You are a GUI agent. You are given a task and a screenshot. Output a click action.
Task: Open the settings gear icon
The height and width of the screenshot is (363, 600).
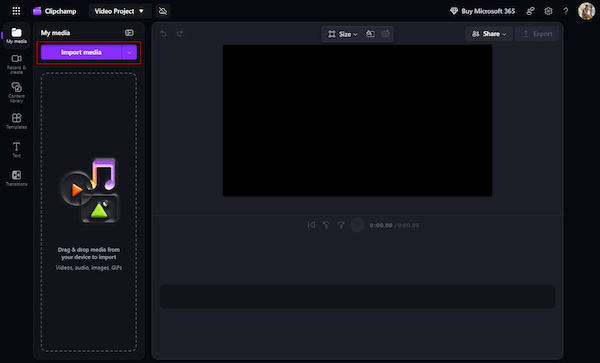tap(548, 11)
